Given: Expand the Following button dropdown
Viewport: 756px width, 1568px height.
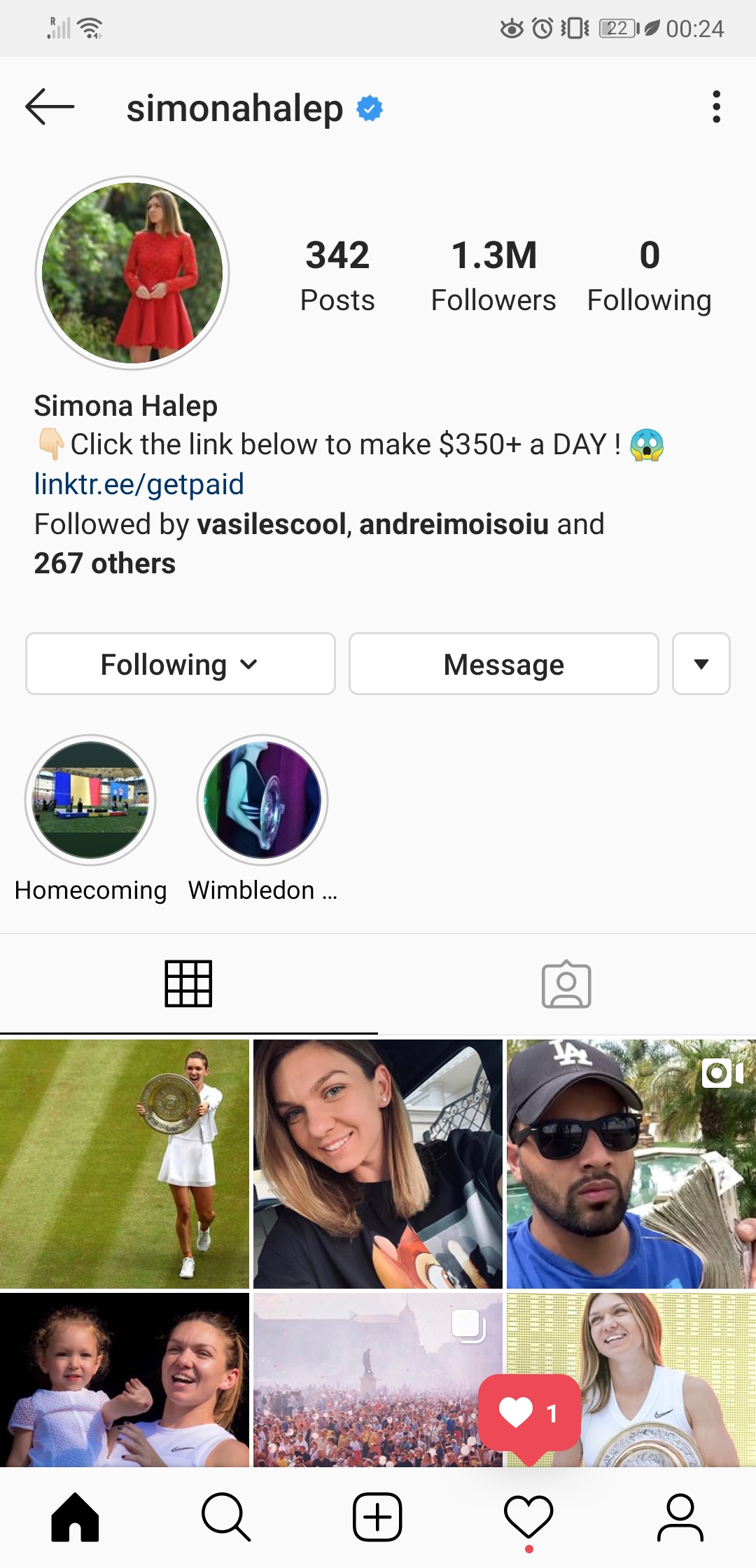Looking at the screenshot, I should [x=181, y=664].
